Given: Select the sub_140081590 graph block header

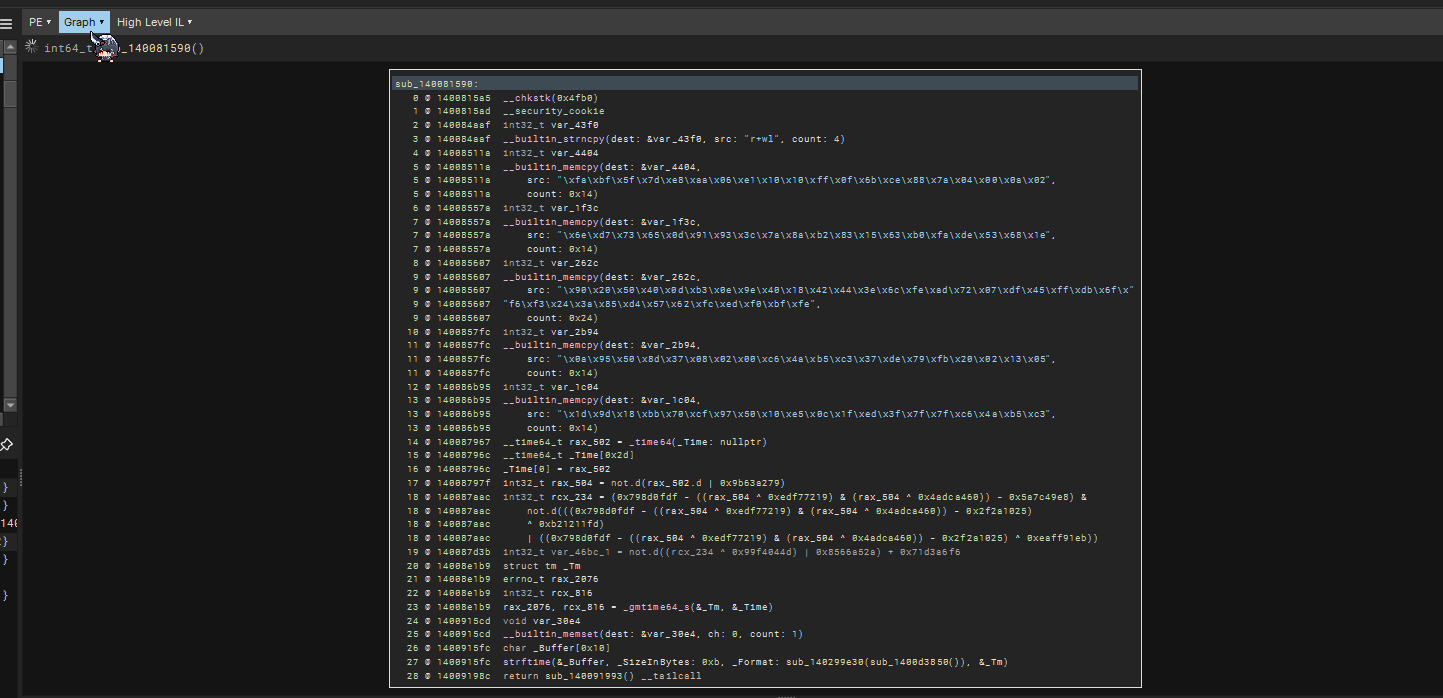Looking at the screenshot, I should pos(437,83).
